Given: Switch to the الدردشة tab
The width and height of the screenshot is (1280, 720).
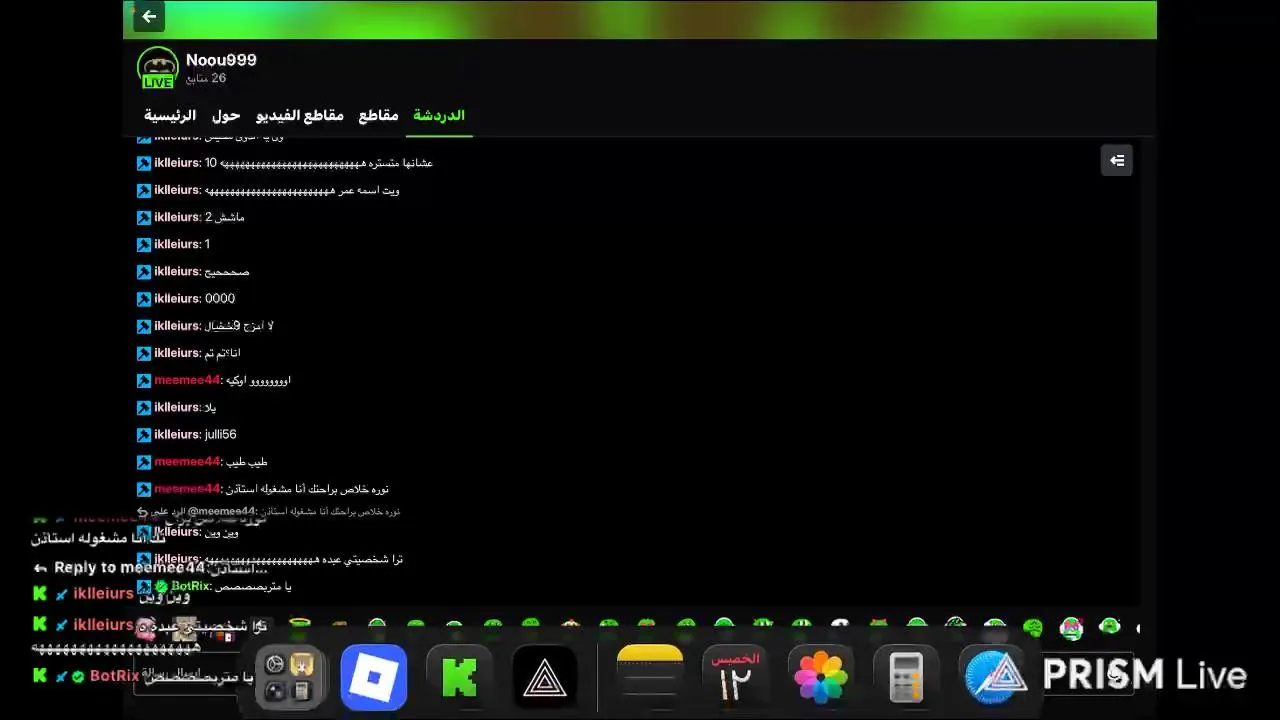Looking at the screenshot, I should click(x=439, y=115).
